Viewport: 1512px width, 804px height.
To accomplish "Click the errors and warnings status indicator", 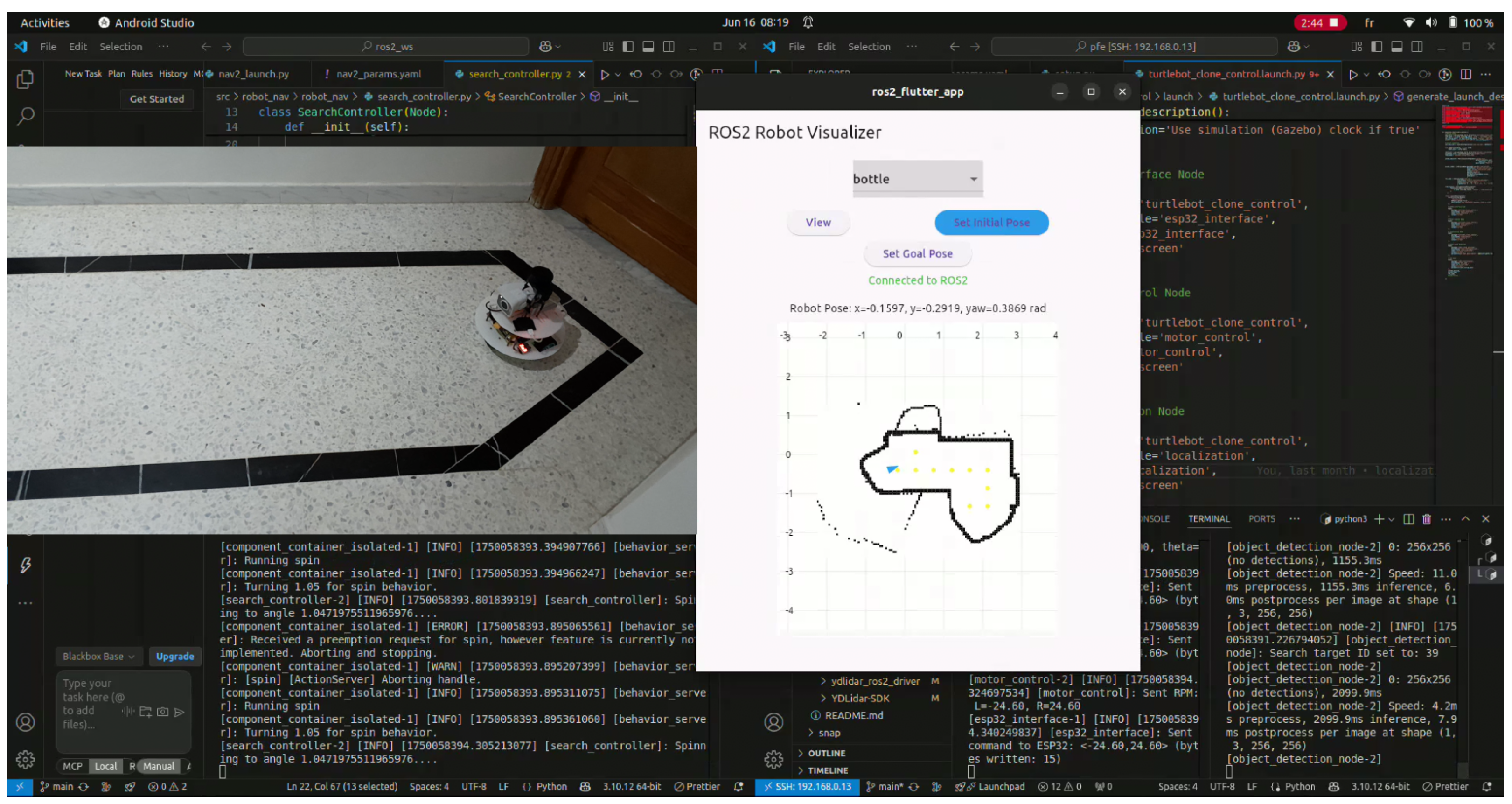I will tap(167, 787).
